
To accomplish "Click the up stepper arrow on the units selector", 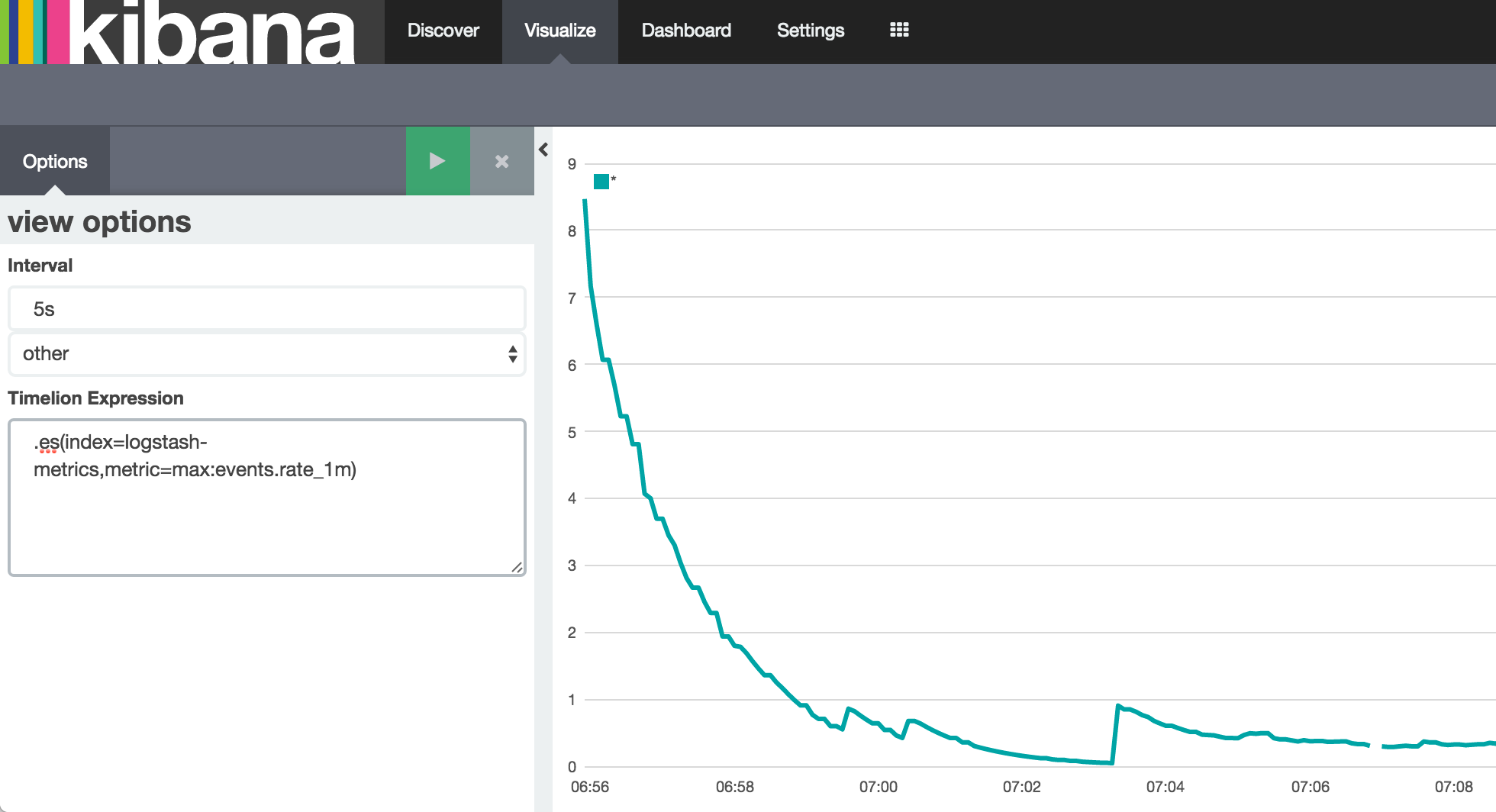I will pos(512,350).
